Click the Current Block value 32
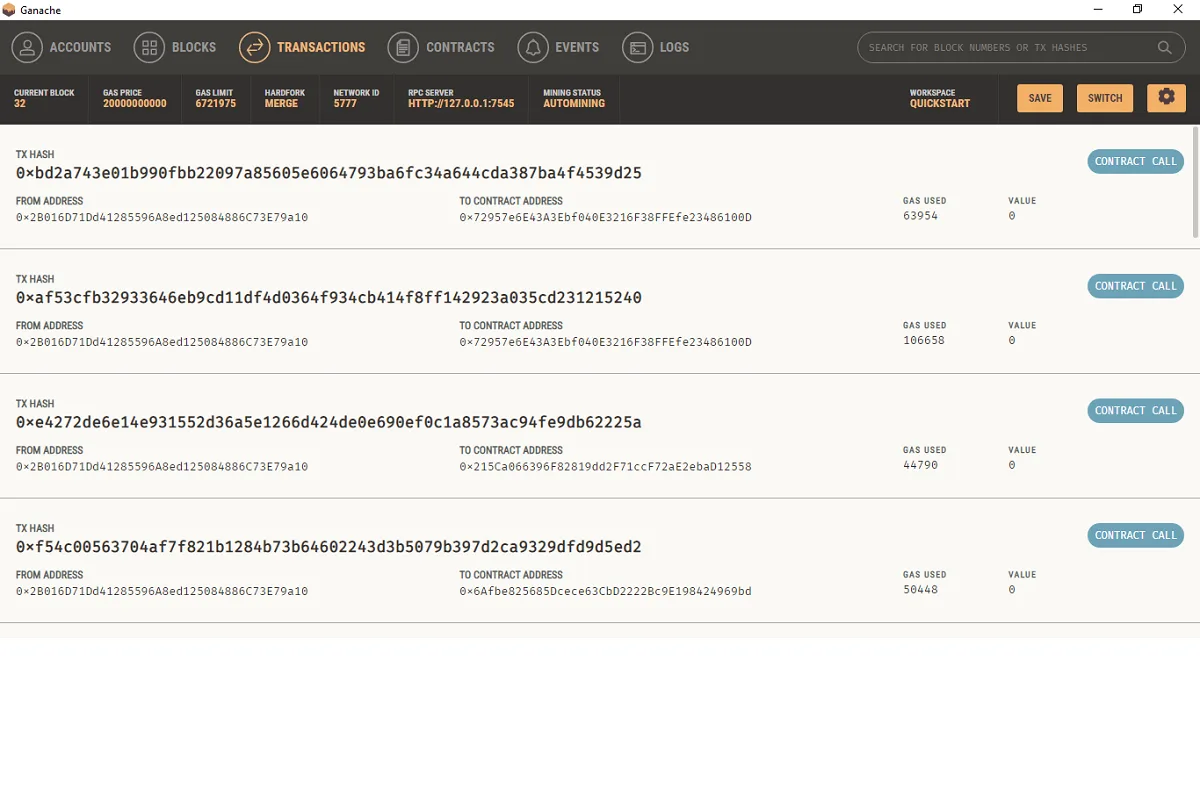Image resolution: width=1200 pixels, height=800 pixels. coord(20,104)
